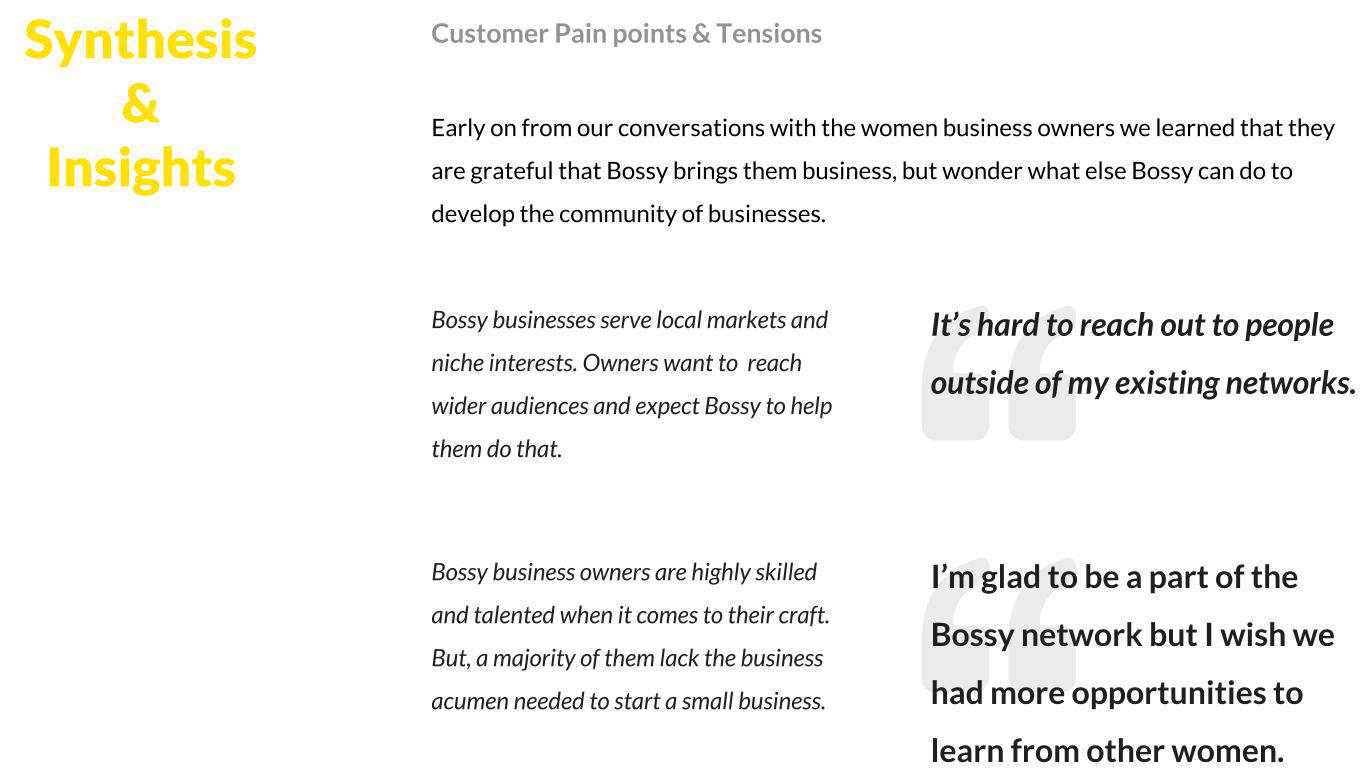Click the line 'Bossy business owners are highly skilled'
The height and width of the screenshot is (768, 1366).
624,572
